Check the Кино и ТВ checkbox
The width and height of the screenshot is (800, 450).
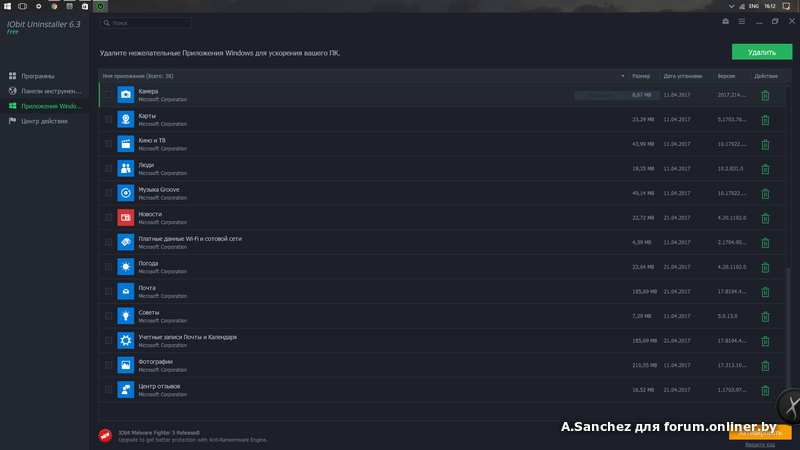tap(109, 144)
